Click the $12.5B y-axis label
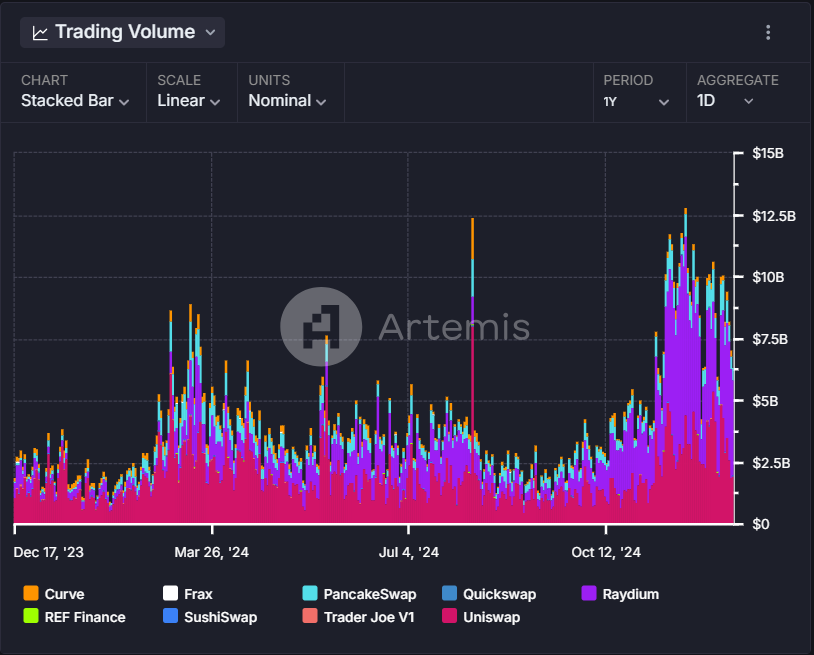This screenshot has height=655, width=814. pos(774,216)
